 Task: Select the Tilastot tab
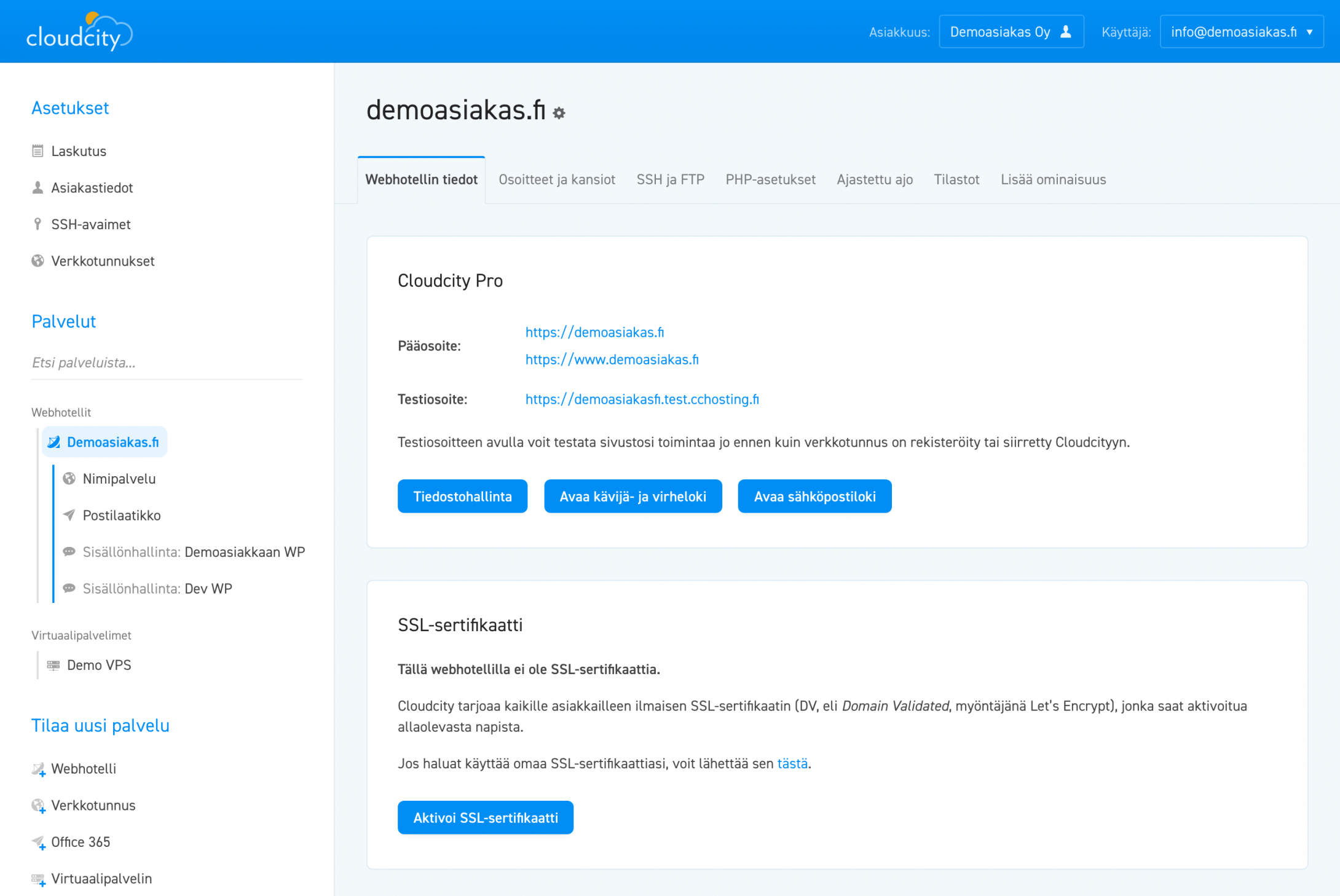[956, 179]
